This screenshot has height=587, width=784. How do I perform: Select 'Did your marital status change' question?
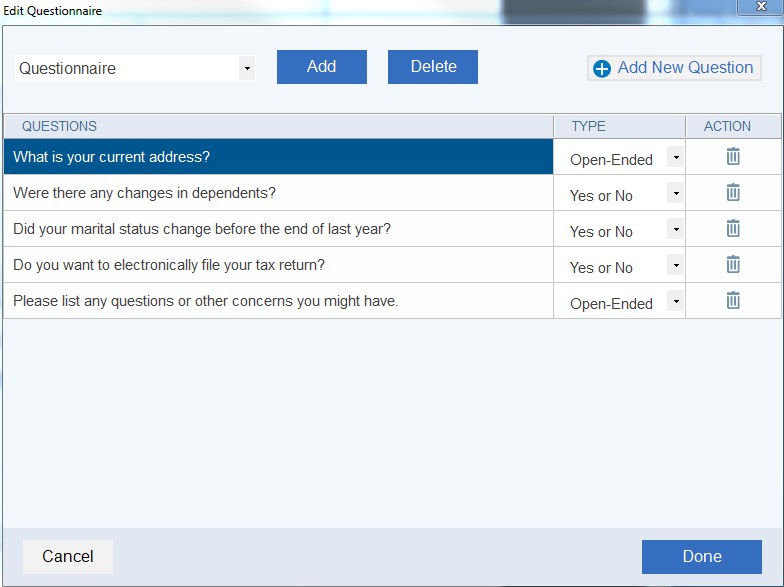tap(278, 228)
